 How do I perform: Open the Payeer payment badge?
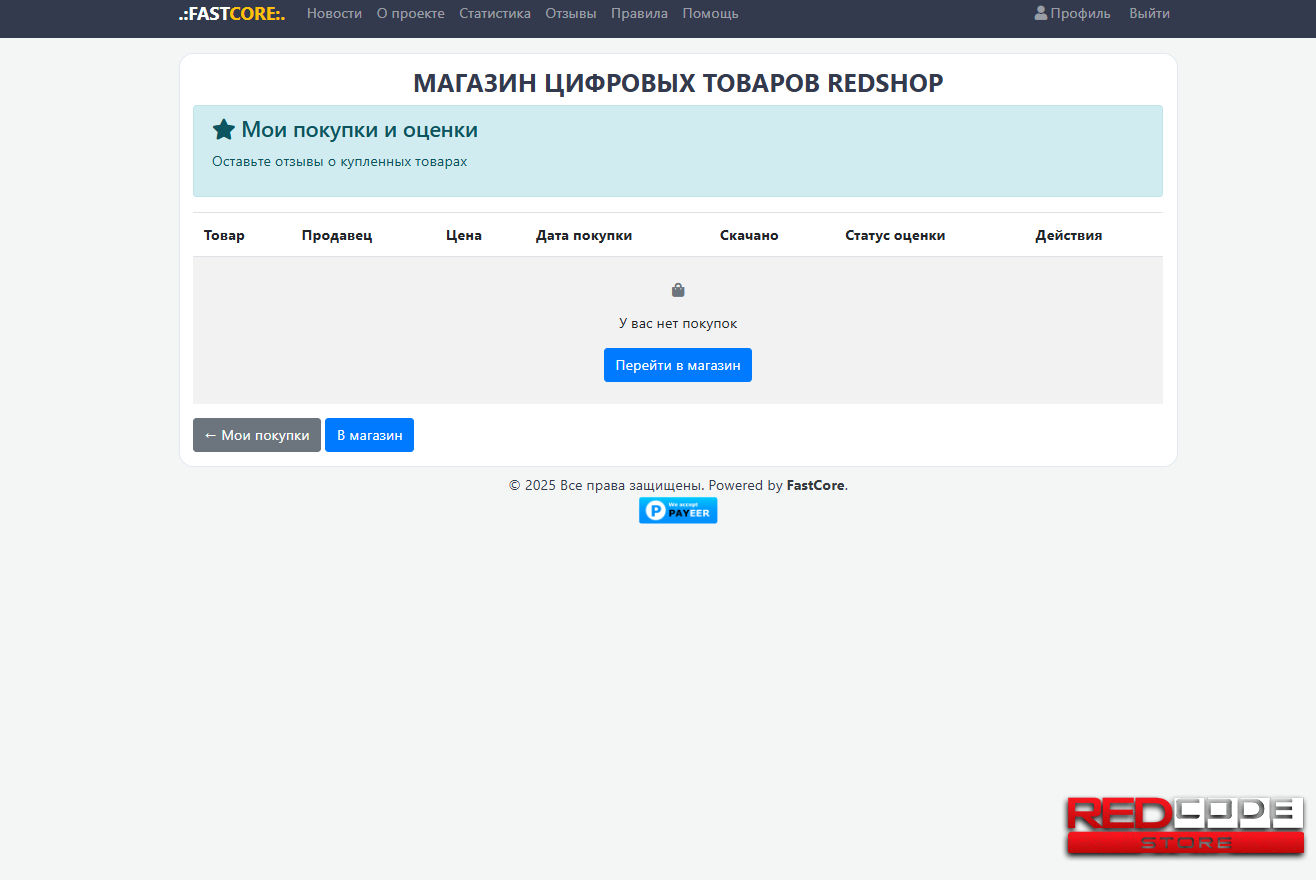tap(678, 510)
